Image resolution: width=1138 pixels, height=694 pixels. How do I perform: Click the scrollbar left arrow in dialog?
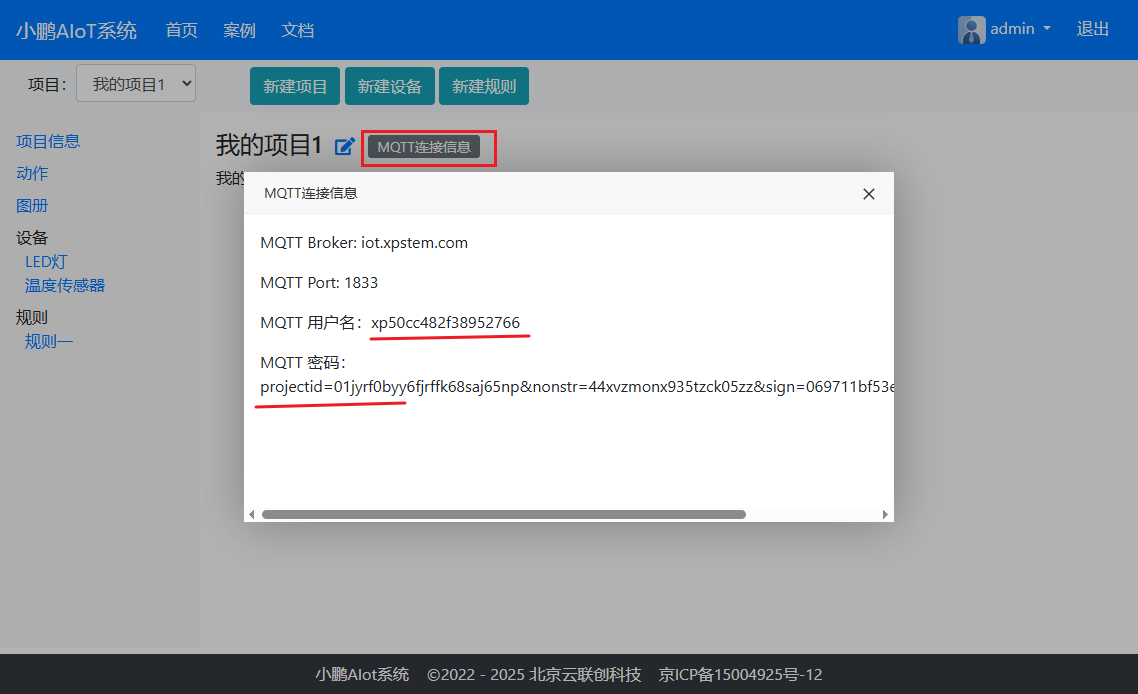click(252, 515)
